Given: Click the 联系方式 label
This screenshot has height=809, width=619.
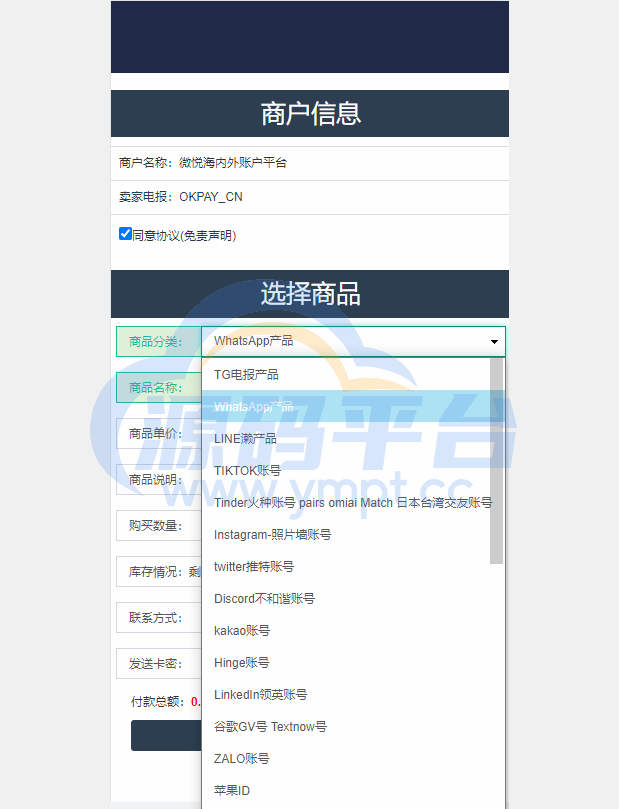Looking at the screenshot, I should point(155,618).
